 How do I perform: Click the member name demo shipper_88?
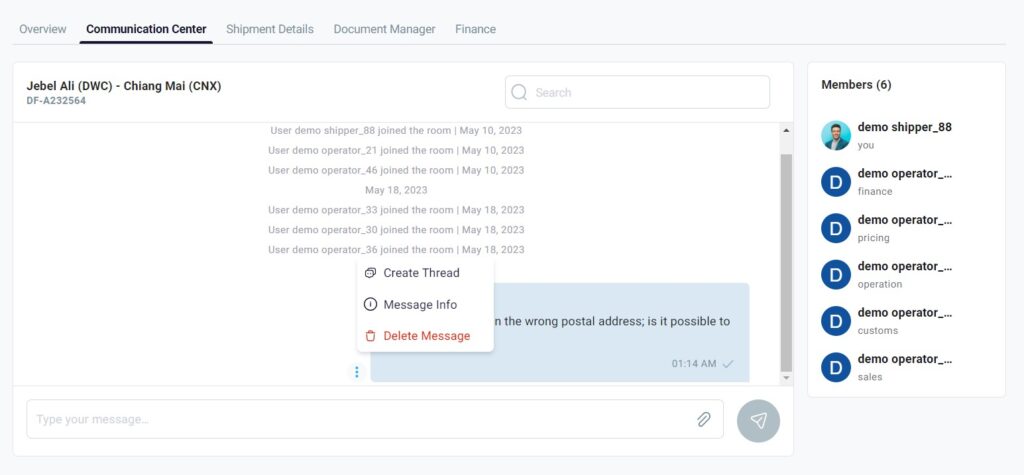[x=904, y=127]
